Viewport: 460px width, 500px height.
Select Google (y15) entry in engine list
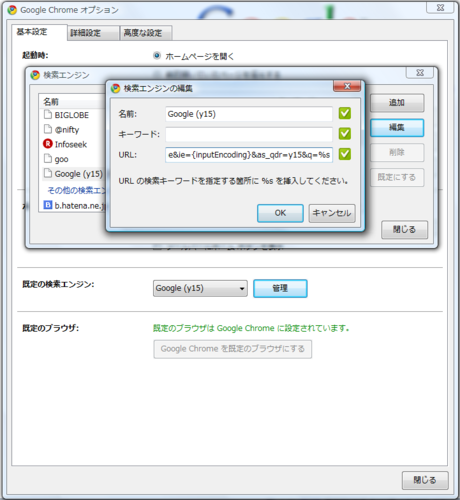[x=74, y=174]
